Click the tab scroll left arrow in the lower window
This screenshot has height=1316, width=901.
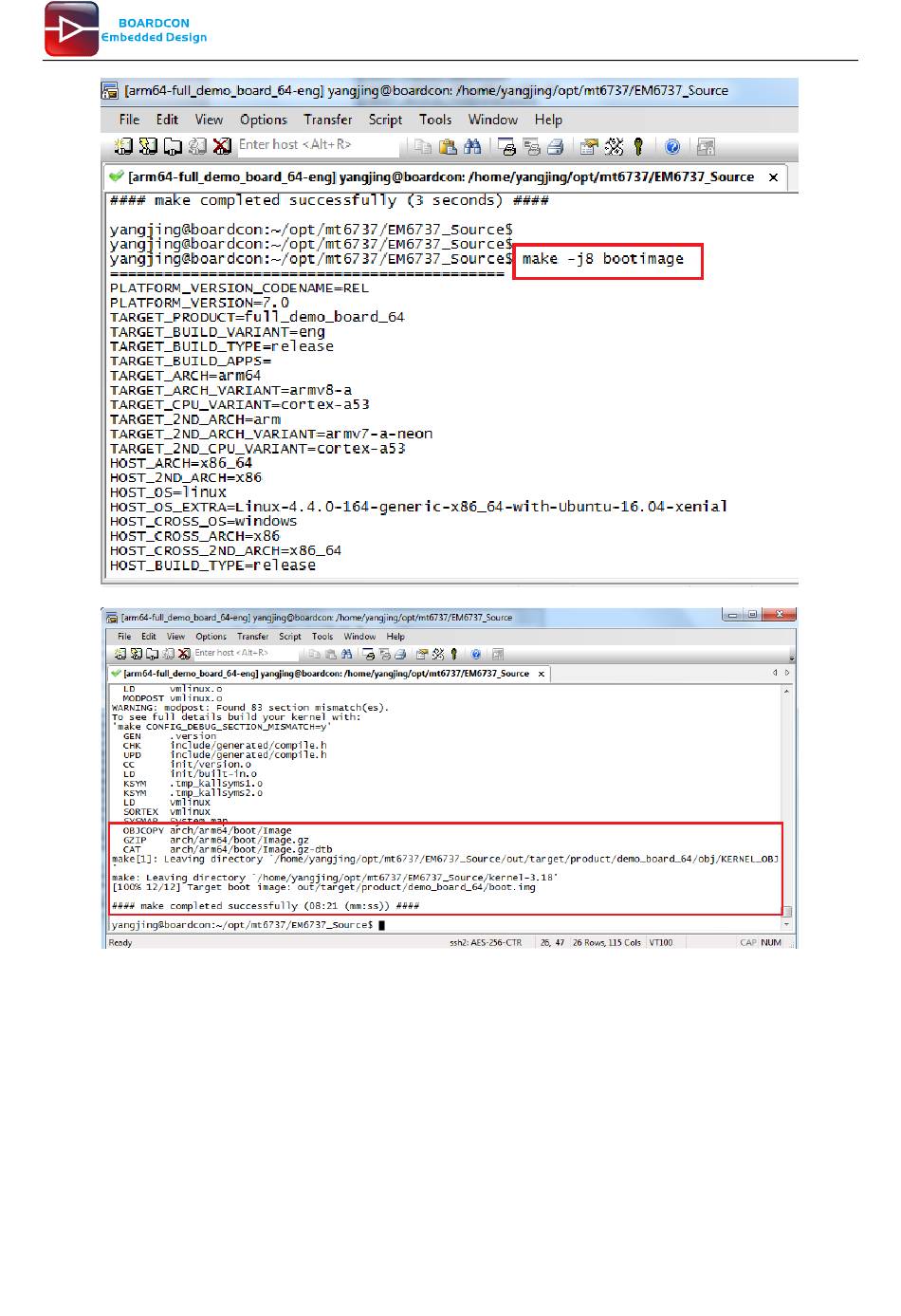775,673
